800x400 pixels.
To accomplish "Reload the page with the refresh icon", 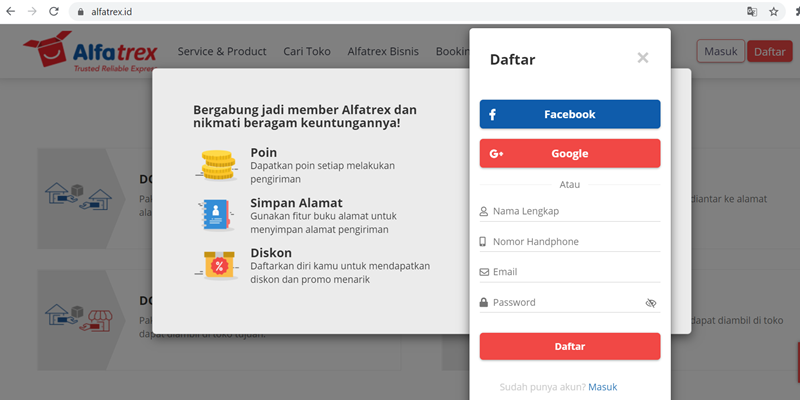I will click(x=54, y=11).
